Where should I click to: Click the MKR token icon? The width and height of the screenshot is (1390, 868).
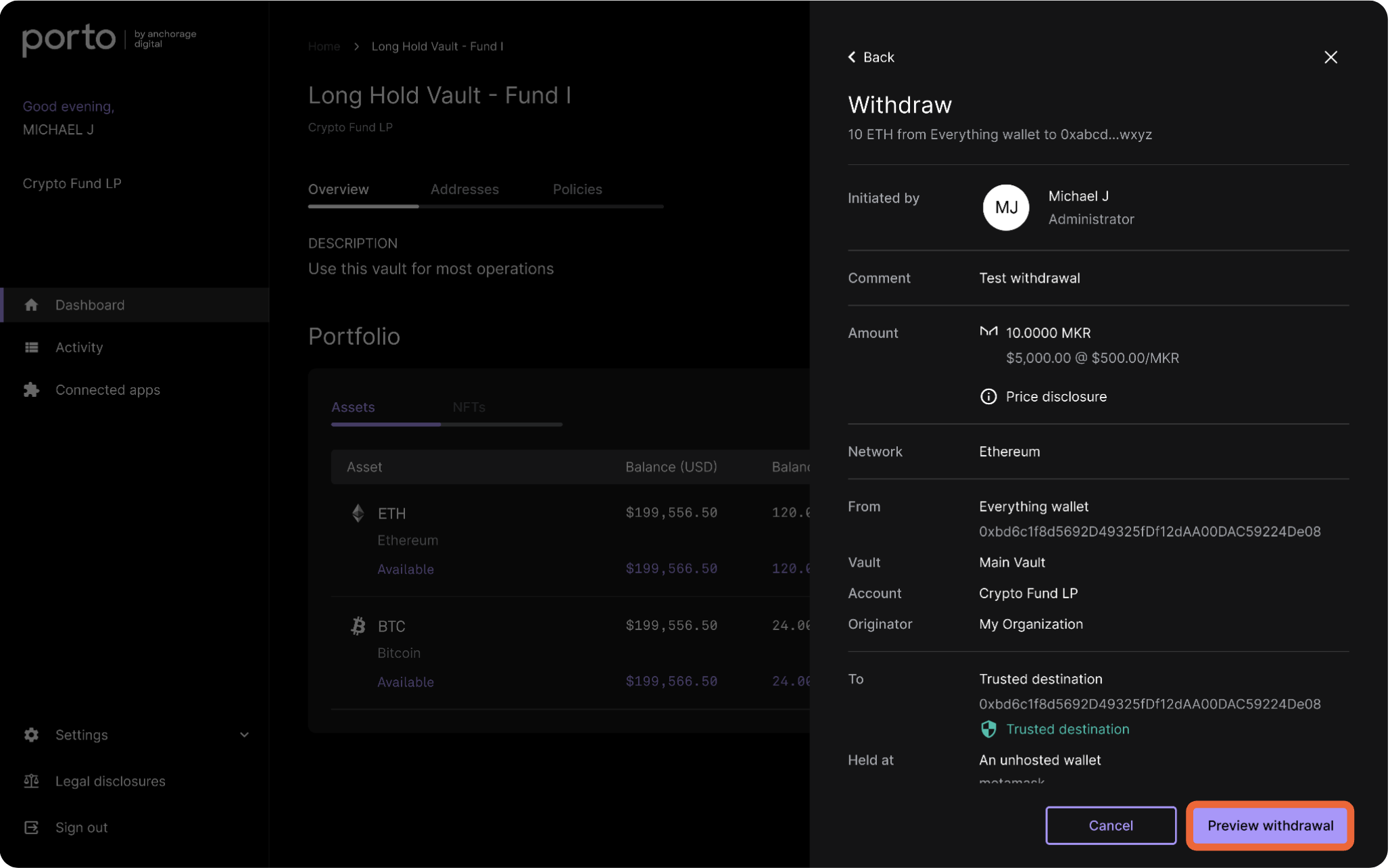point(988,332)
